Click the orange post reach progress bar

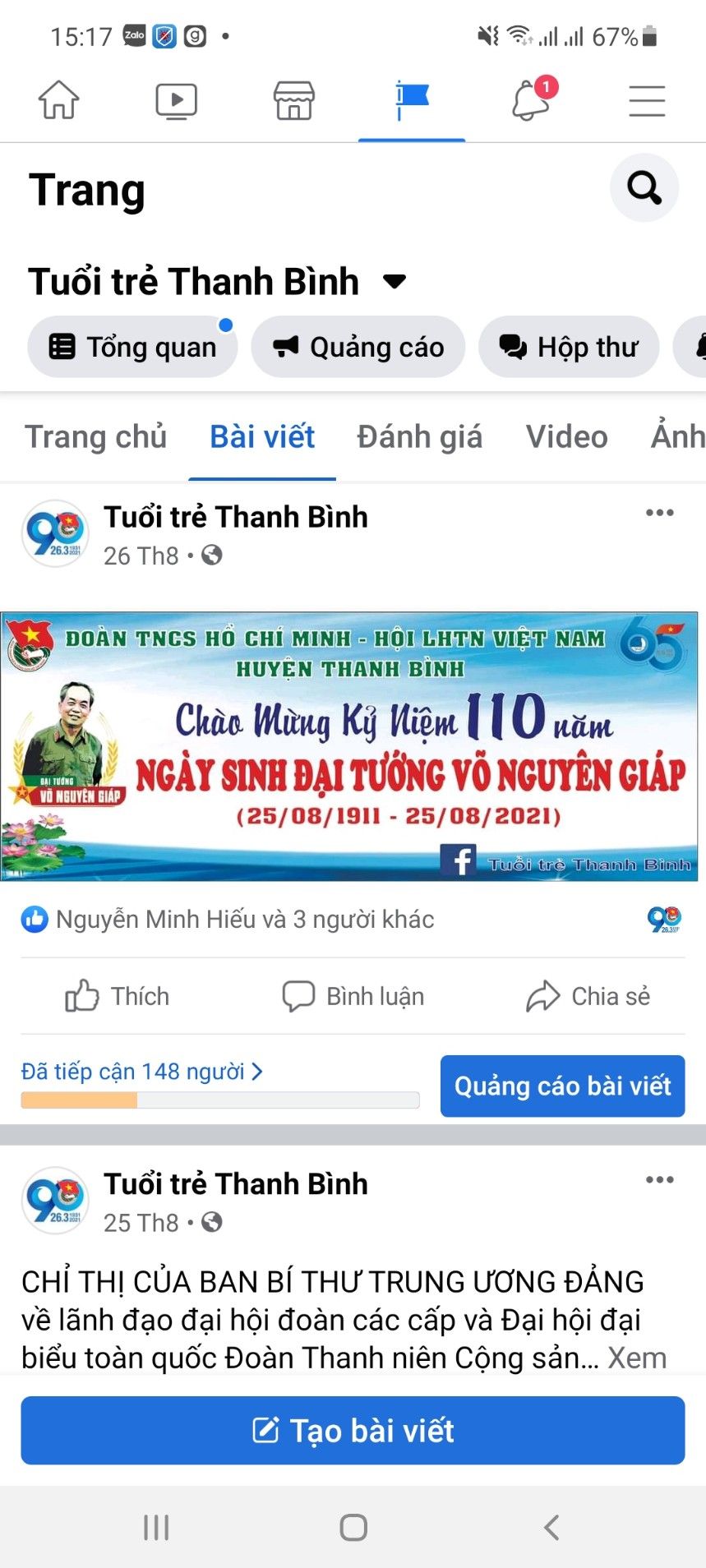[x=220, y=1100]
